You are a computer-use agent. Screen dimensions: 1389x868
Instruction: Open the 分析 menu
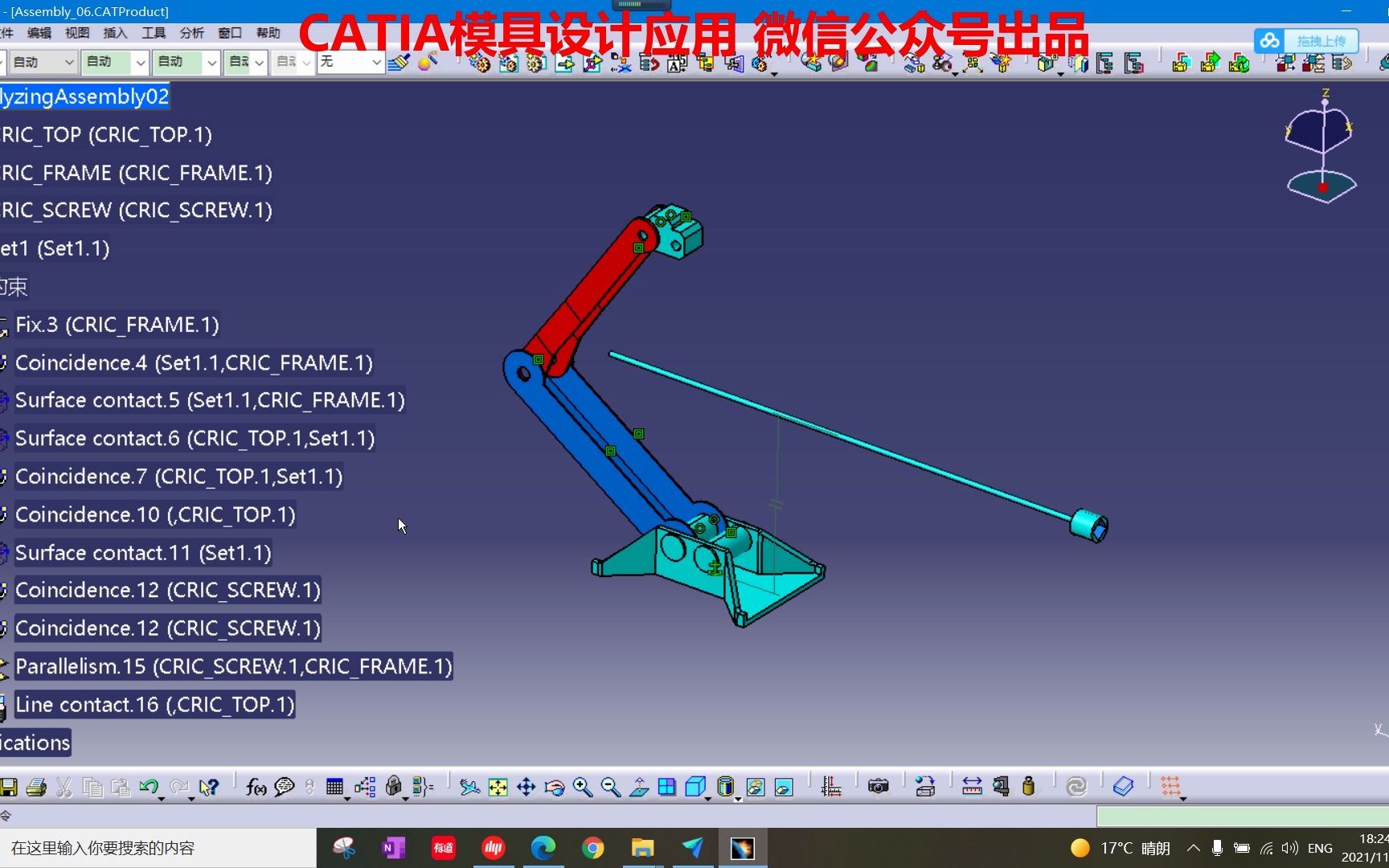[x=191, y=33]
